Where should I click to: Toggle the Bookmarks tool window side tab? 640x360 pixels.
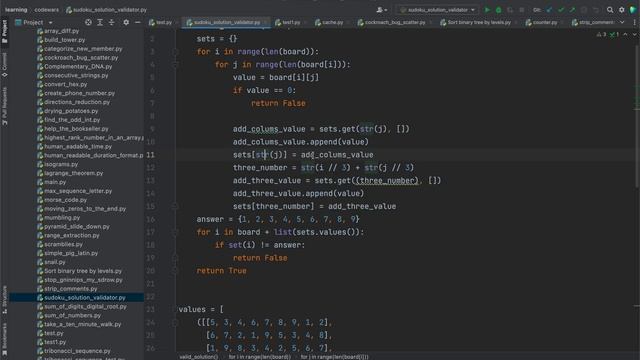pyautogui.click(x=4, y=340)
